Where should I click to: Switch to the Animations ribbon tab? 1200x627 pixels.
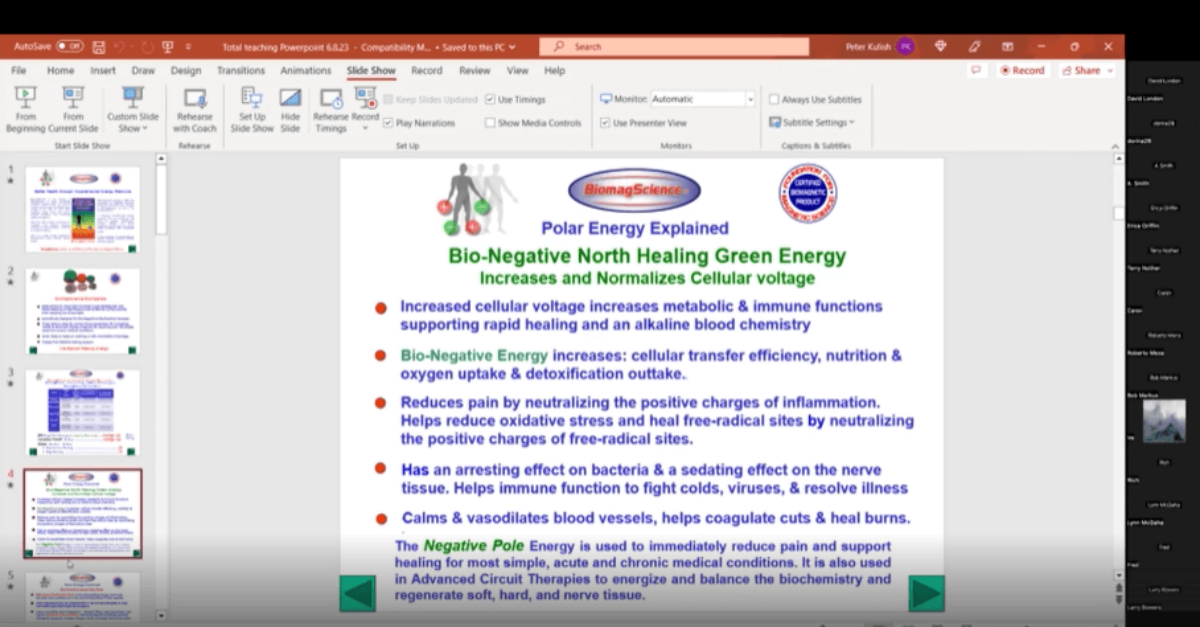tap(305, 70)
